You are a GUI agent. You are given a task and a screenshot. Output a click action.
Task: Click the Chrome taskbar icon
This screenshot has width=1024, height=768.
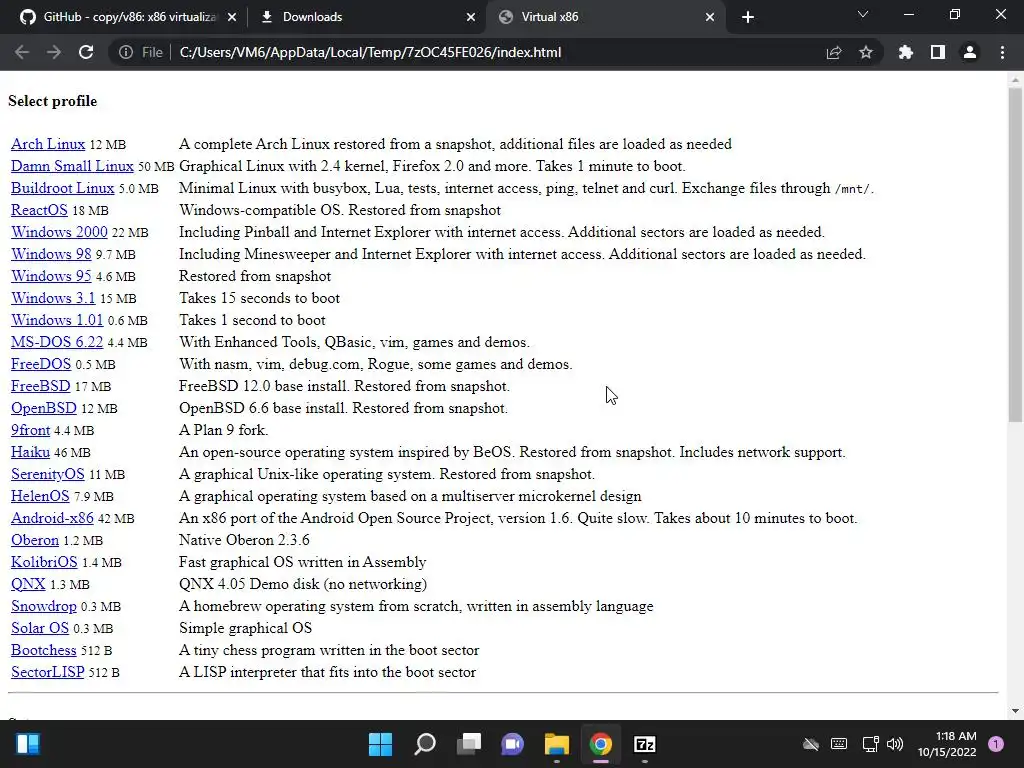click(x=601, y=744)
